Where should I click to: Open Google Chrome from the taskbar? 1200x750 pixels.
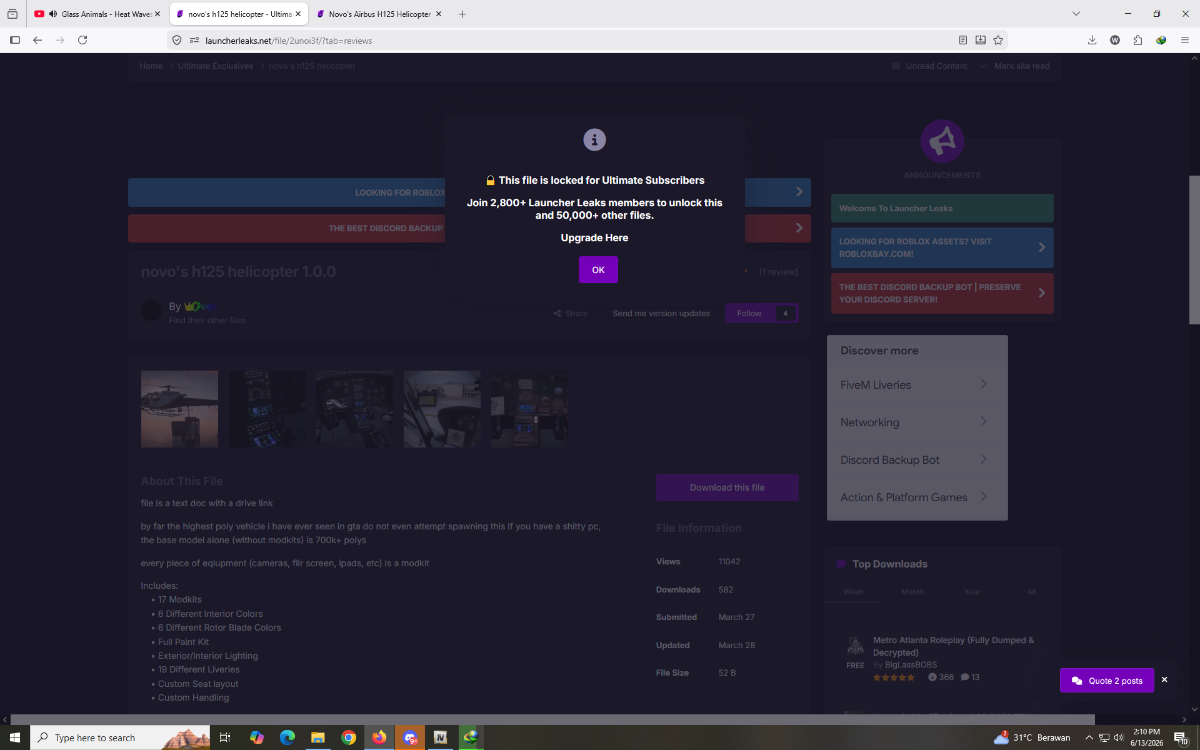pos(348,737)
